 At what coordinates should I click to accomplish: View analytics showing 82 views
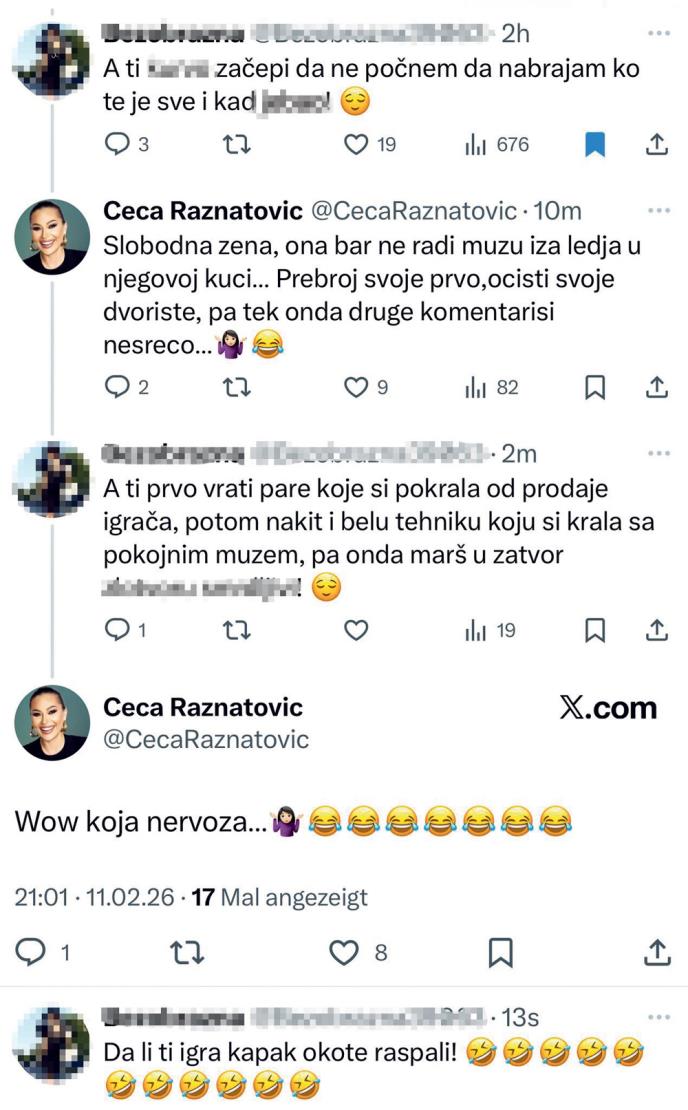(x=491, y=388)
